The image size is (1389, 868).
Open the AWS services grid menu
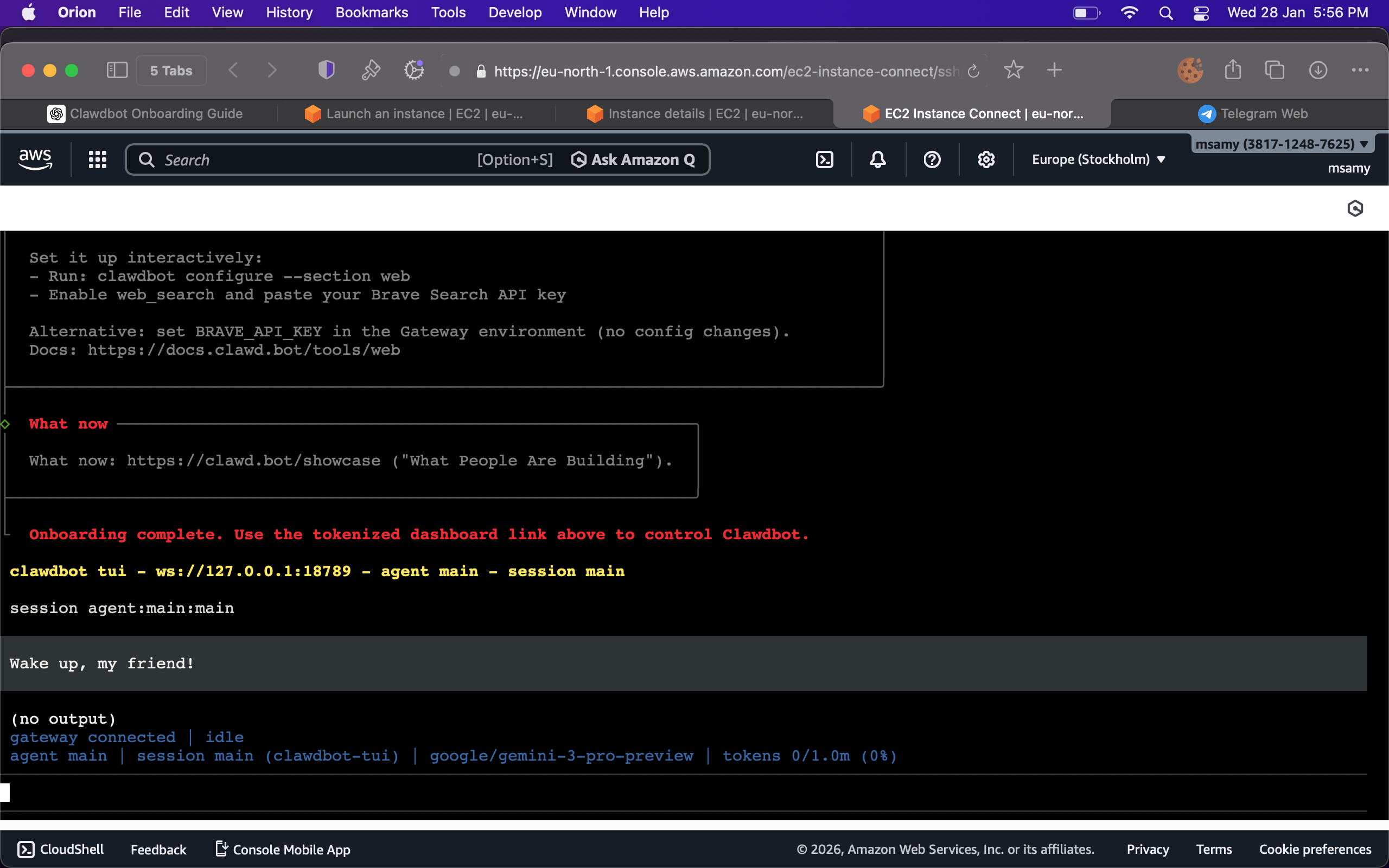point(97,159)
